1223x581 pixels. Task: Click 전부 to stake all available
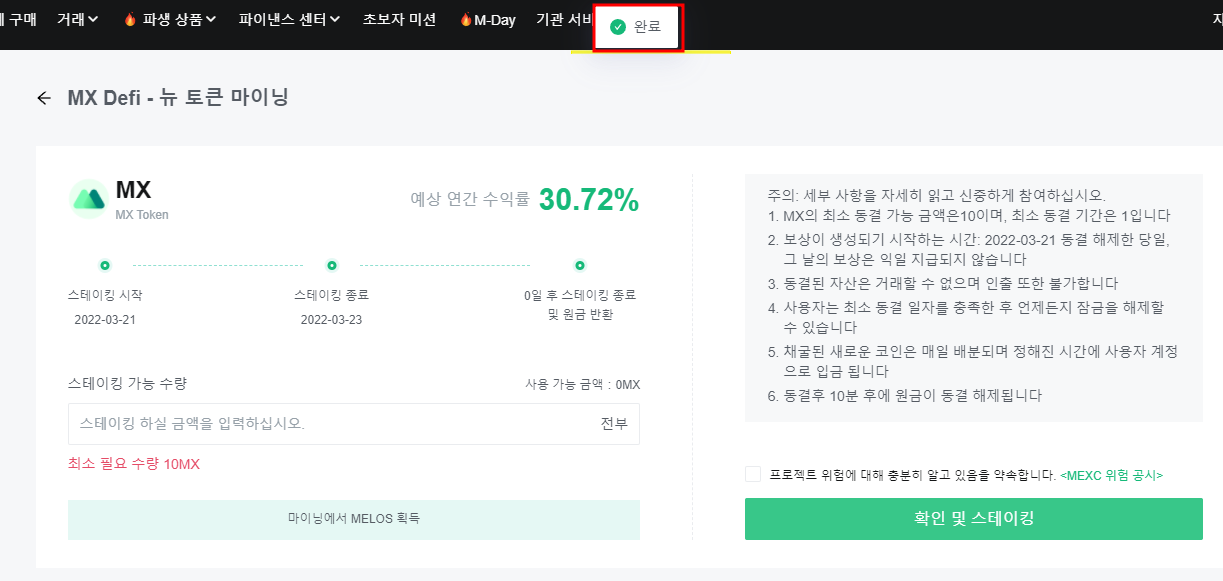(x=614, y=424)
